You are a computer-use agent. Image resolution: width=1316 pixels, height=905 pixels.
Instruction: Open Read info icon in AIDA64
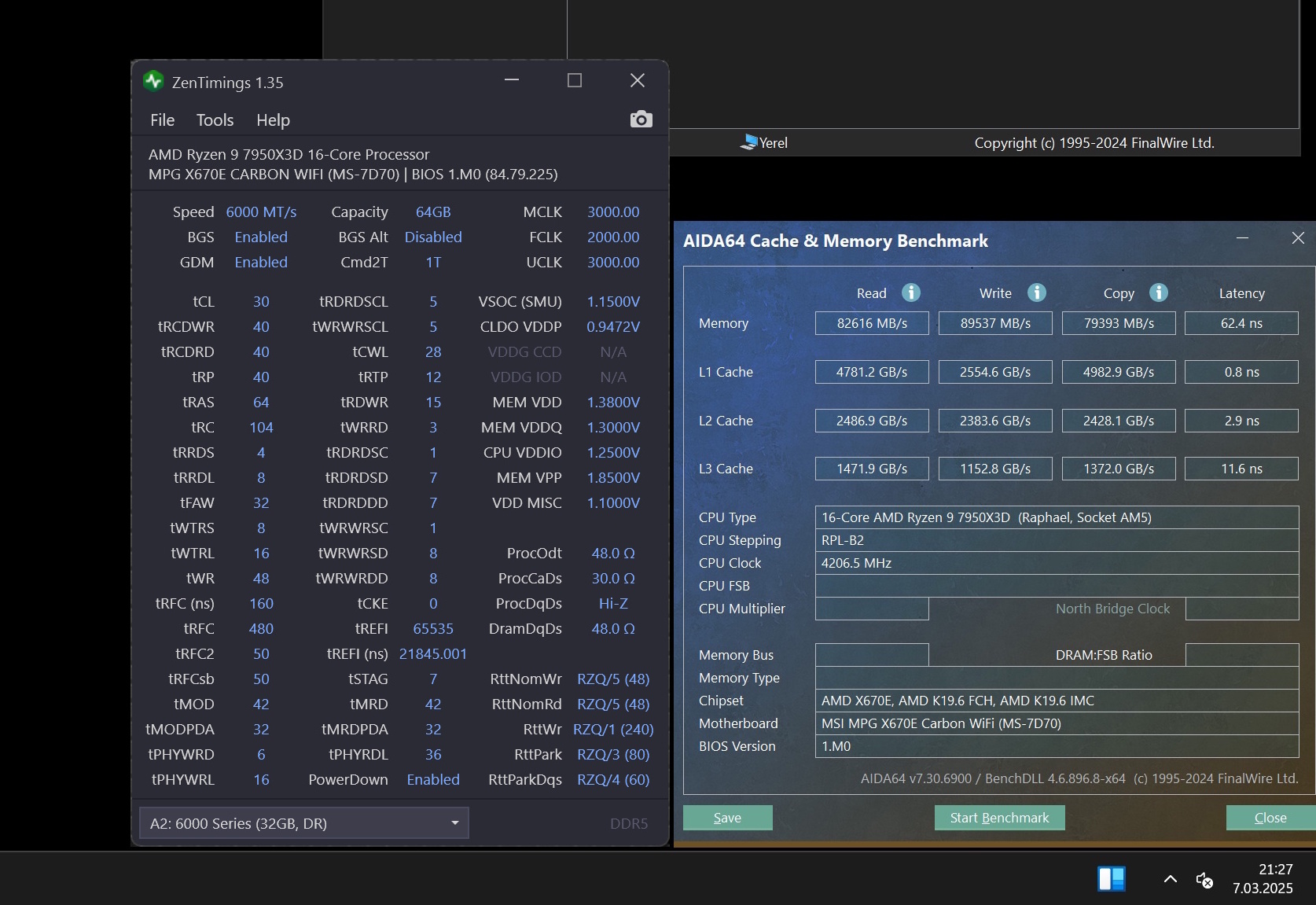(x=910, y=292)
